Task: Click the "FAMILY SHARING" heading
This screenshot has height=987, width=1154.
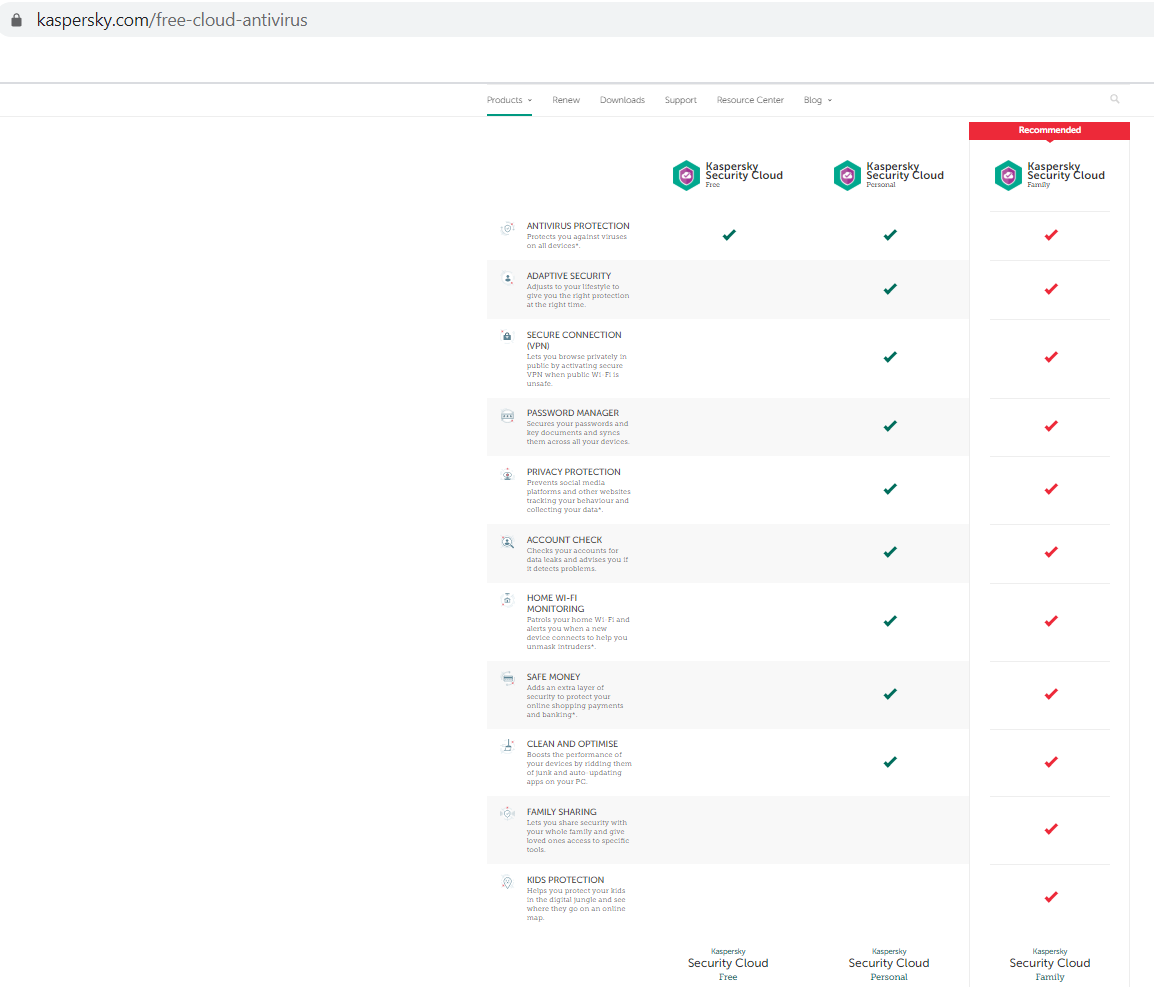Action: (x=562, y=812)
